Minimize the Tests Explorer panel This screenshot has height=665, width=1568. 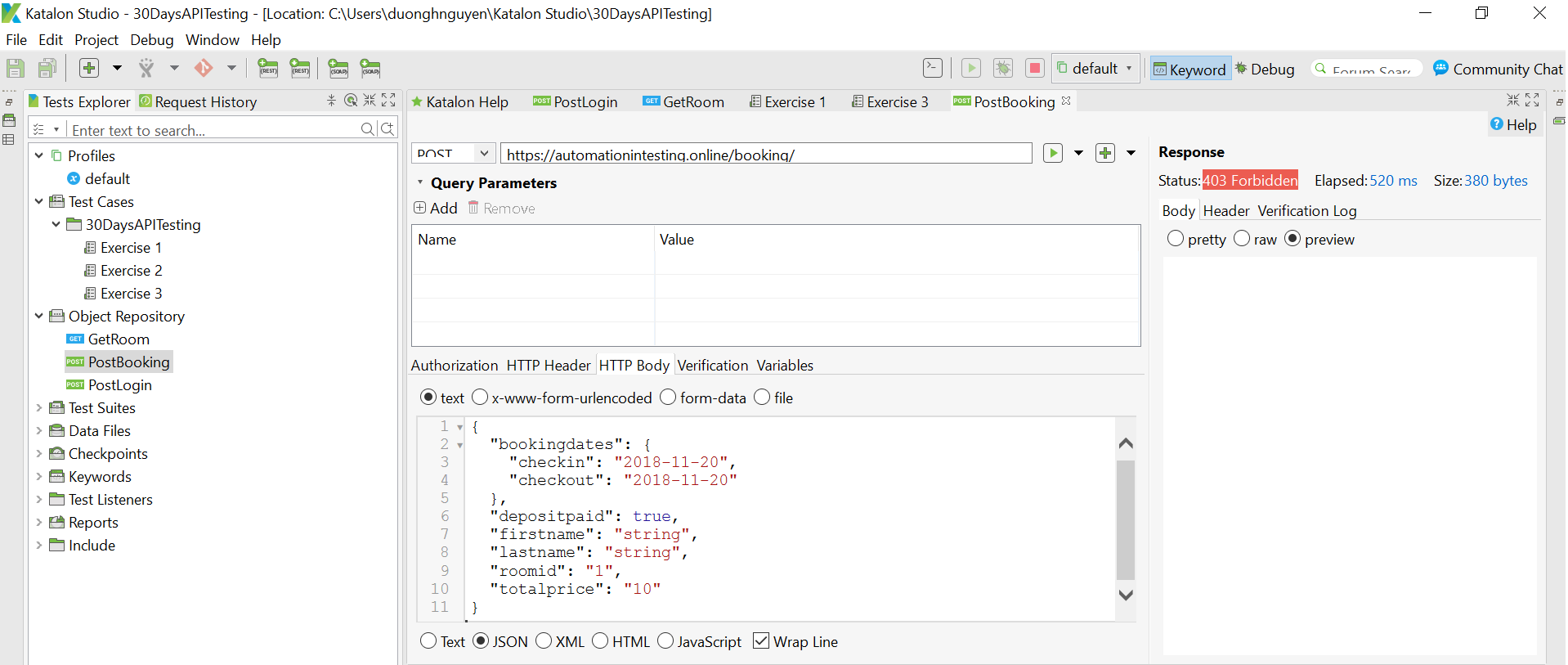click(370, 101)
